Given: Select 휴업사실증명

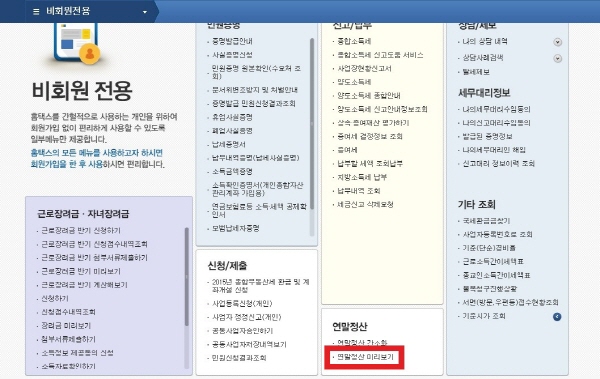Looking at the screenshot, I should (232, 117).
